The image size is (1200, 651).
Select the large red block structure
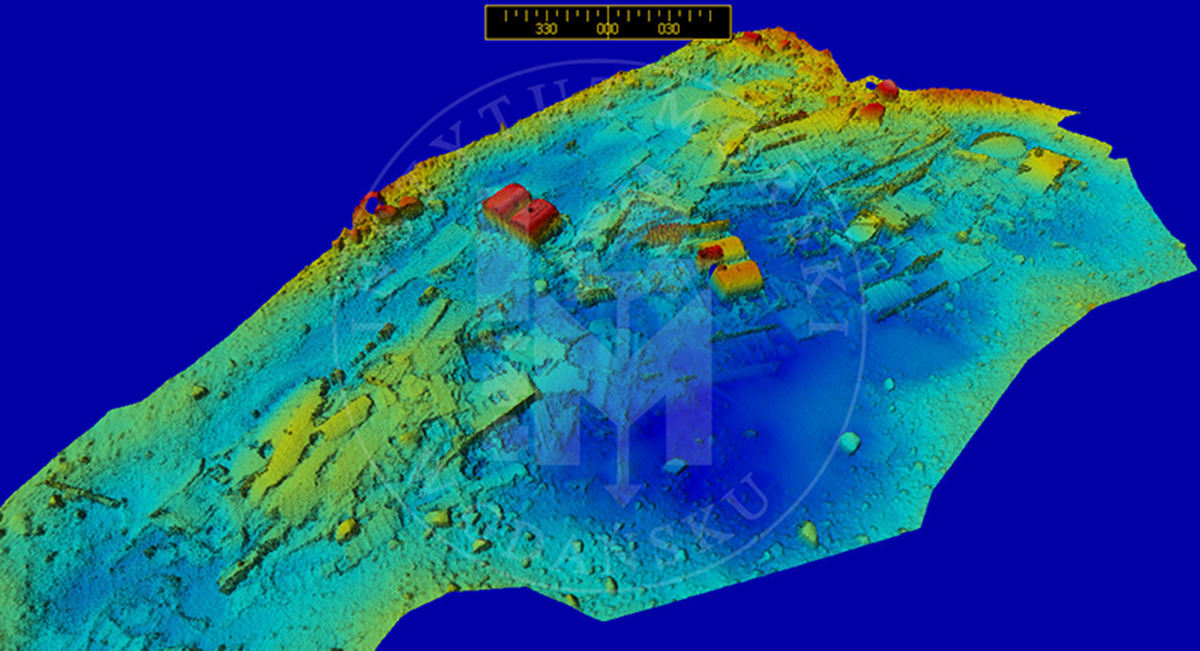pos(518,211)
